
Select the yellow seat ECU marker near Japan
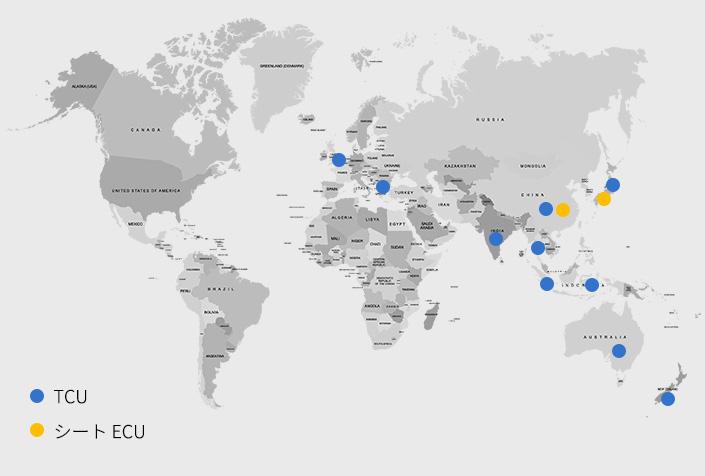coord(604,199)
